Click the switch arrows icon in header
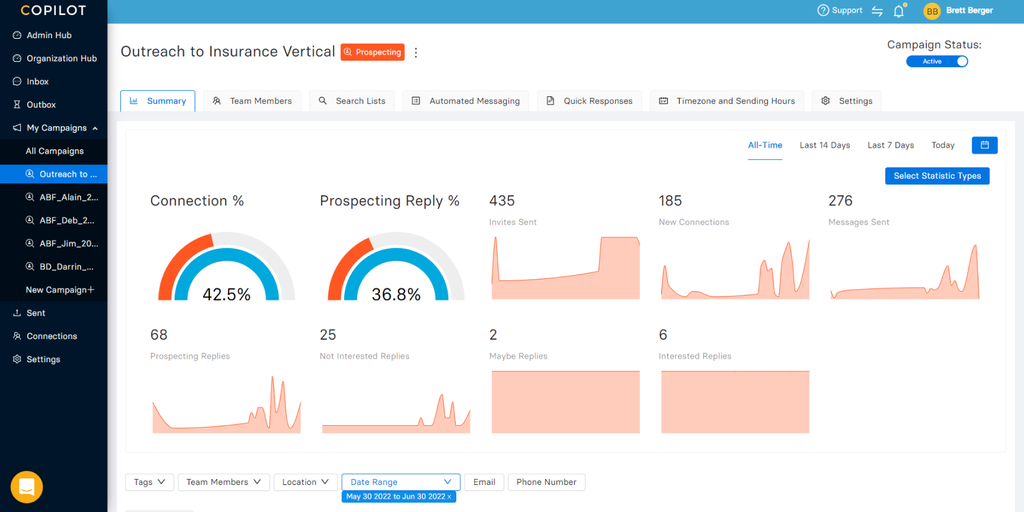 [x=877, y=11]
